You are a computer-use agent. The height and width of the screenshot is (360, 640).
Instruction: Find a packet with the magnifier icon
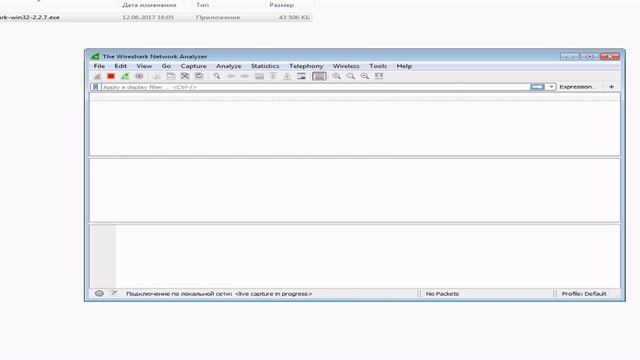217,76
